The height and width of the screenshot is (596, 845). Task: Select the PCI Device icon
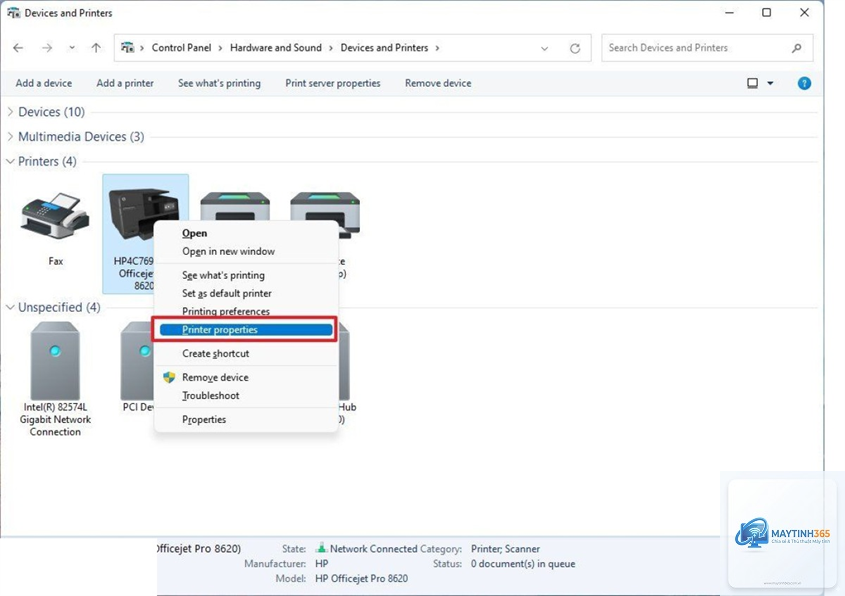(x=137, y=361)
